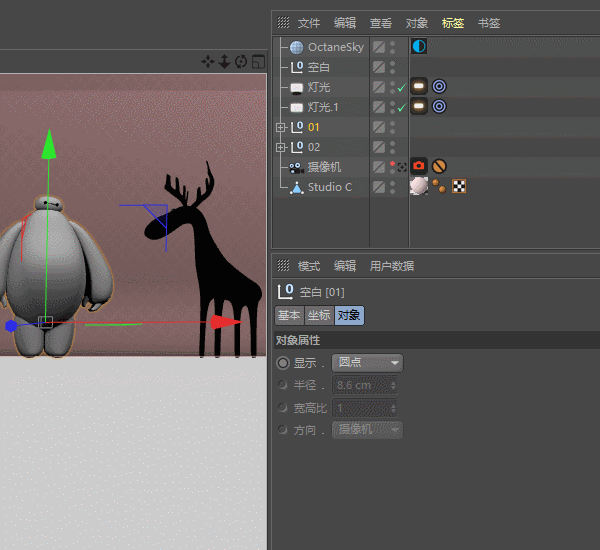
Task: Open the 编辑 menu in object manager
Action: [x=345, y=23]
